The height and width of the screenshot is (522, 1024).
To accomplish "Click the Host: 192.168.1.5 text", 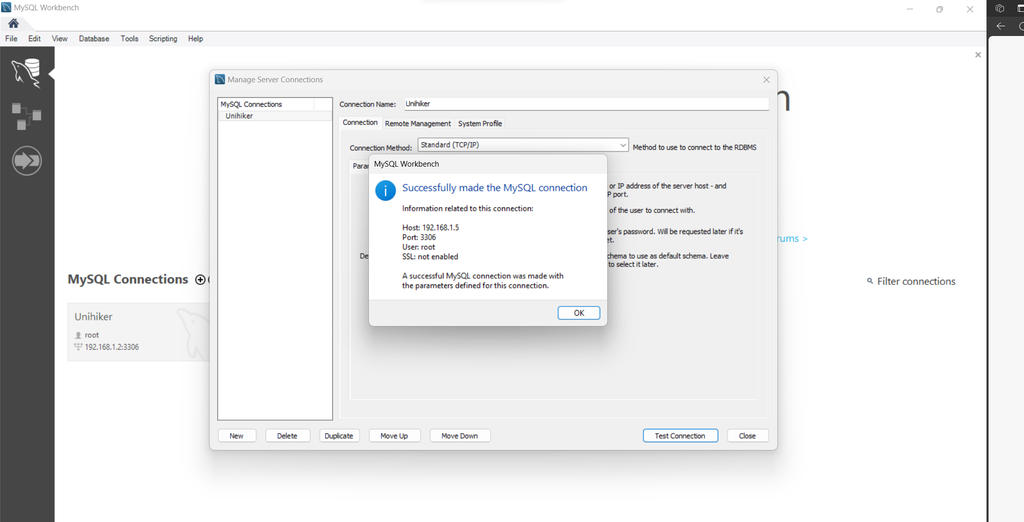I will (x=430, y=227).
